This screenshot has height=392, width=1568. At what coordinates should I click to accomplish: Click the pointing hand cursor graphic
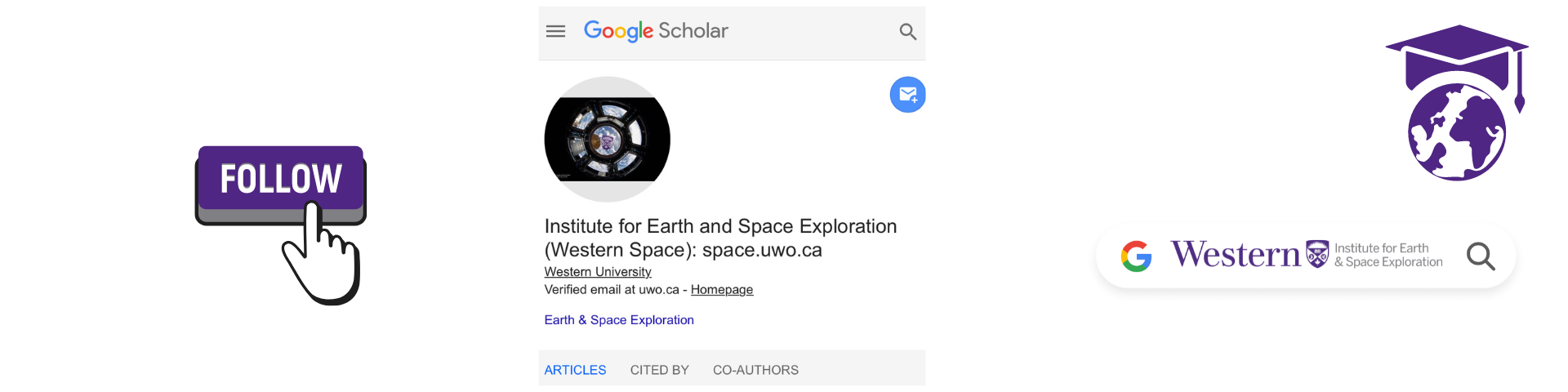pos(320,255)
